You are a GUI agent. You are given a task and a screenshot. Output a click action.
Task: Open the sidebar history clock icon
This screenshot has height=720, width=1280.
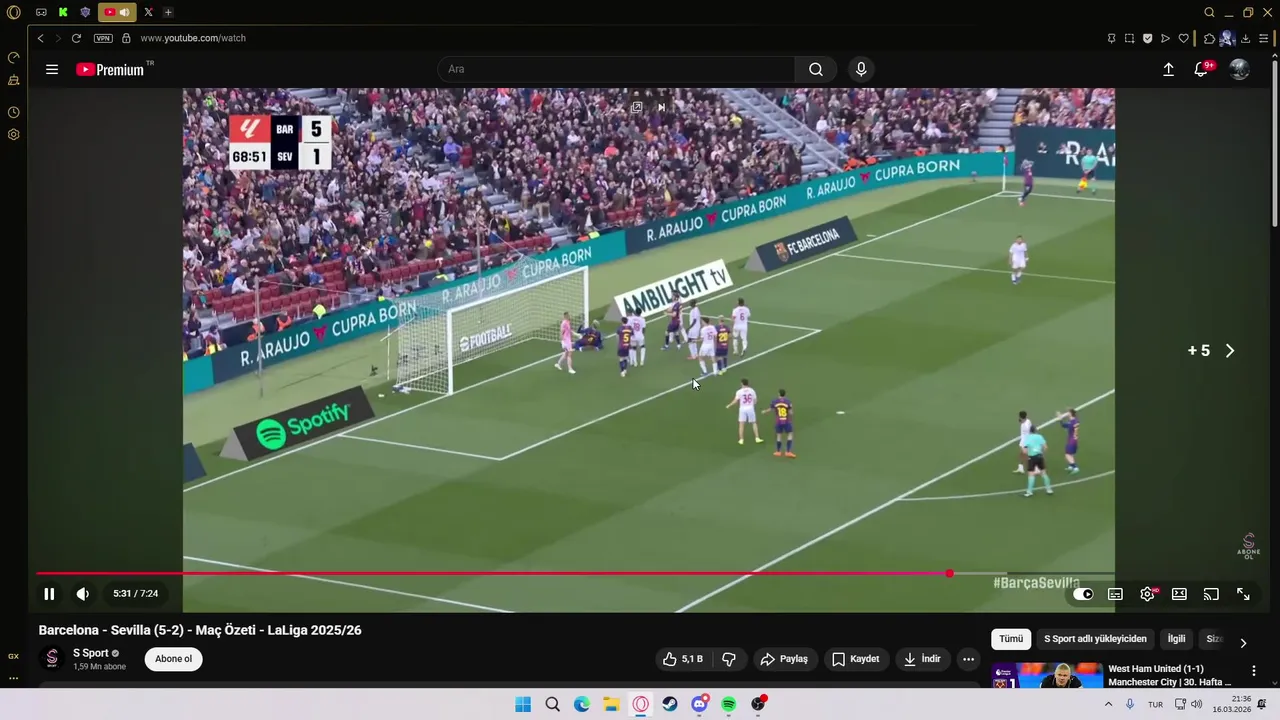point(14,112)
